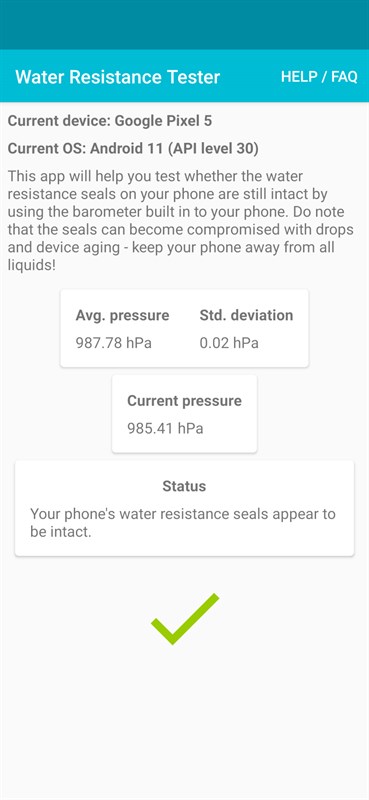Select the Std. deviation label
This screenshot has height=800, width=369.
click(x=247, y=315)
